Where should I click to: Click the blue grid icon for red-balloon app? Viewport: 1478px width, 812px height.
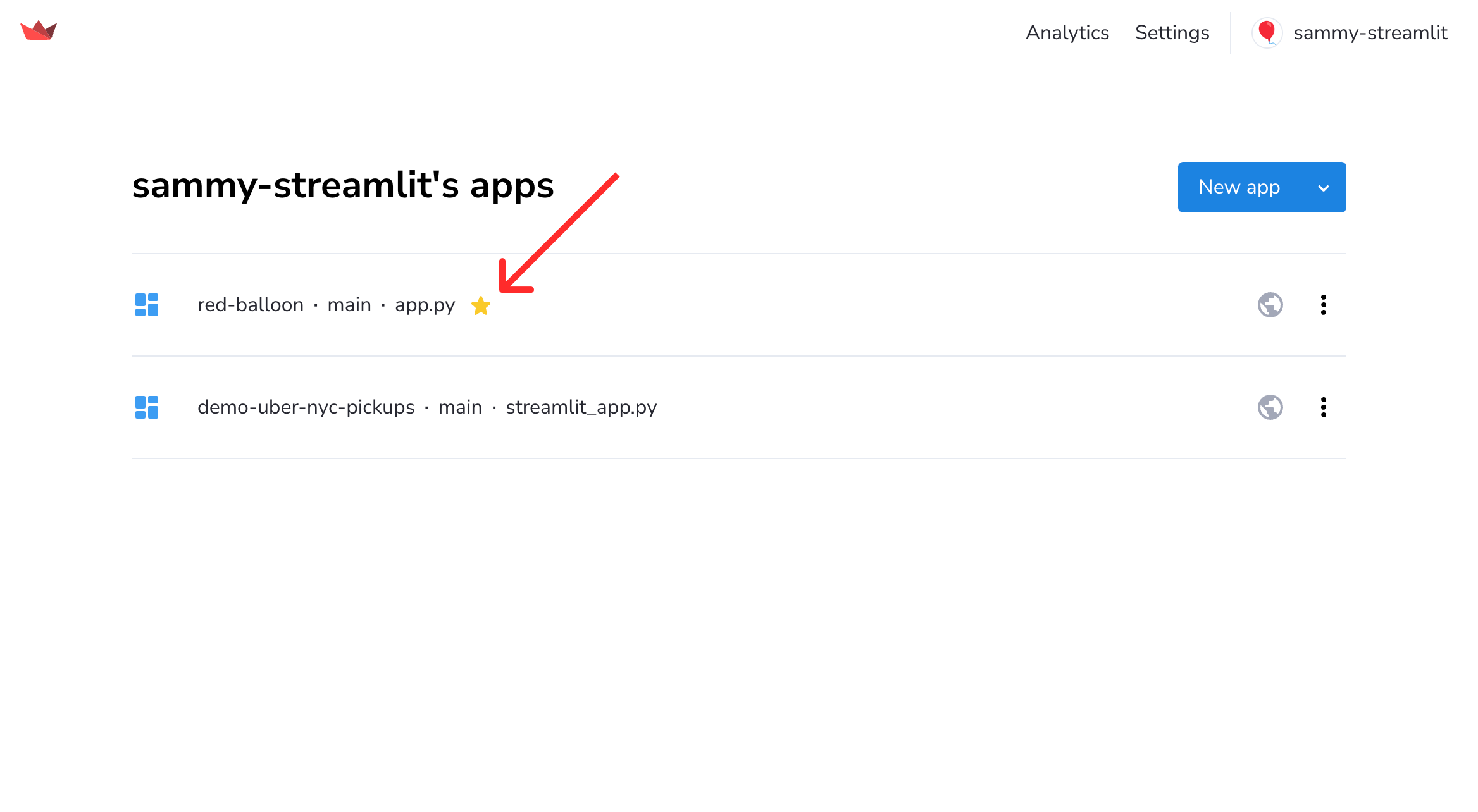point(148,304)
